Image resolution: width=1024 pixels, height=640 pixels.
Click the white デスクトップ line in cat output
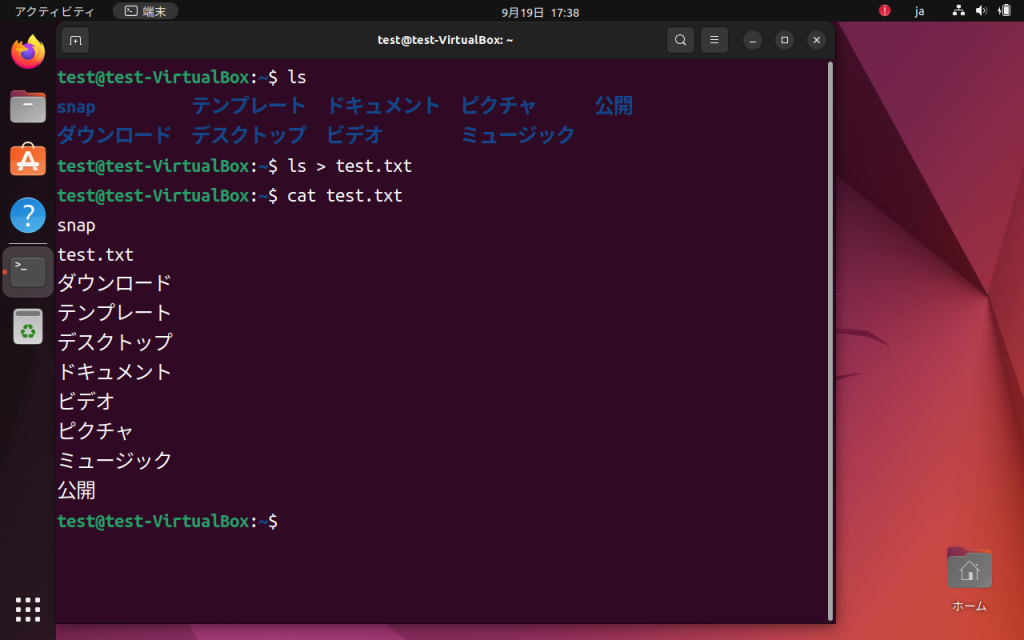(x=114, y=342)
